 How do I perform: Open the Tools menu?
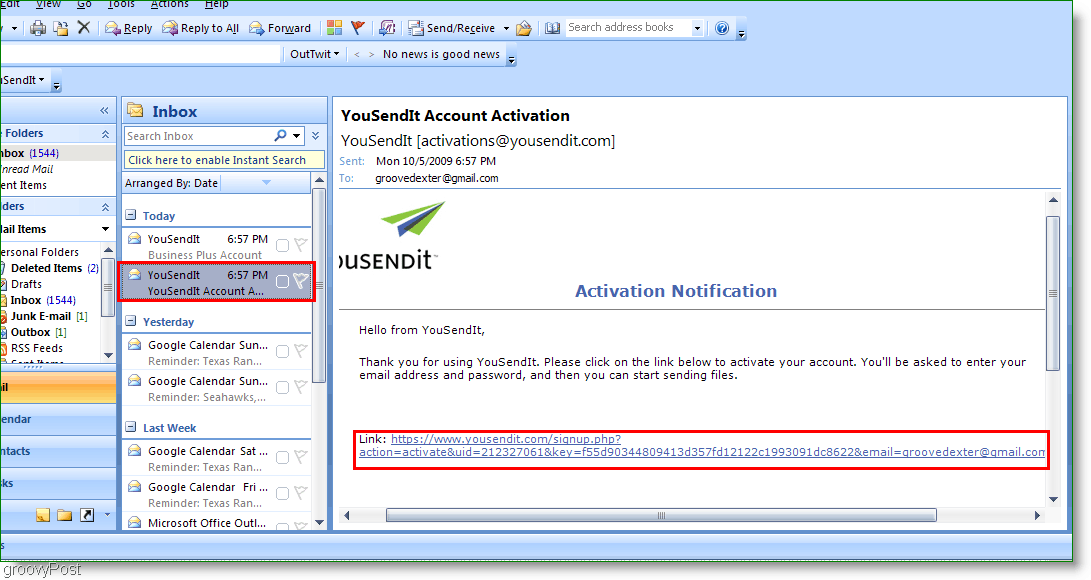(122, 4)
